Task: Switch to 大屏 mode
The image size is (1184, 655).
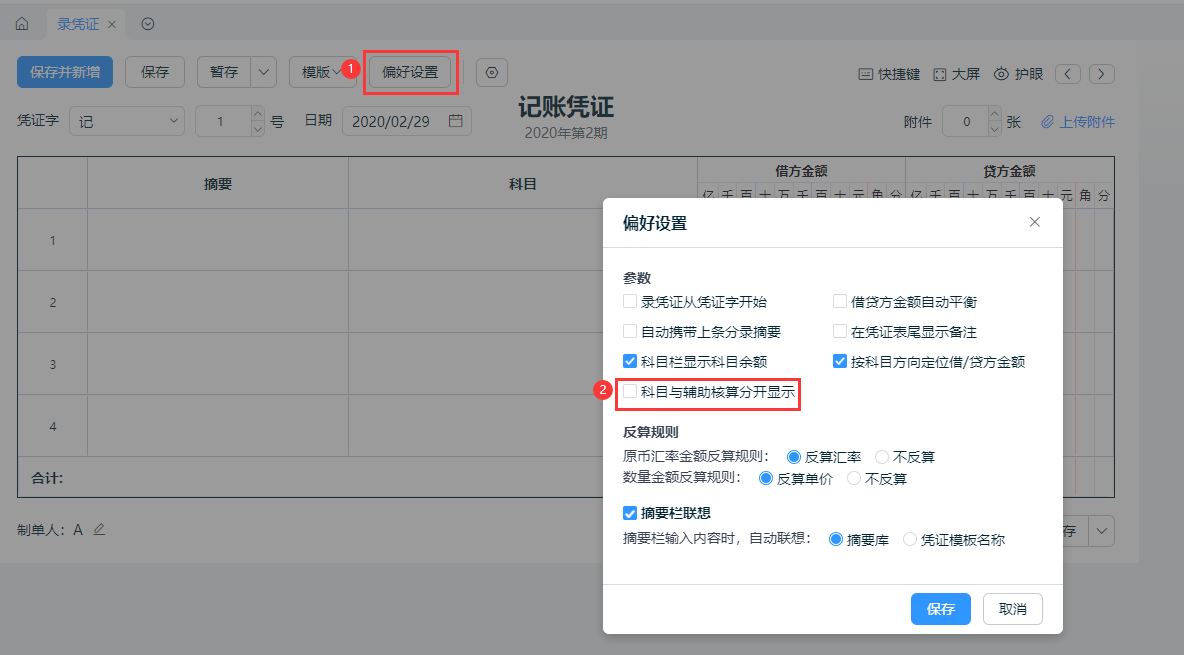Action: (x=956, y=74)
